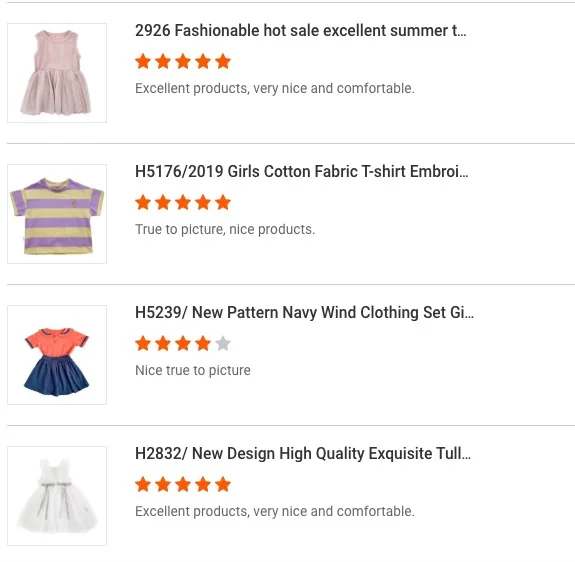575x562 pixels.
Task: Click the fifth star of the H2832 dress rating
Action: pos(223,485)
